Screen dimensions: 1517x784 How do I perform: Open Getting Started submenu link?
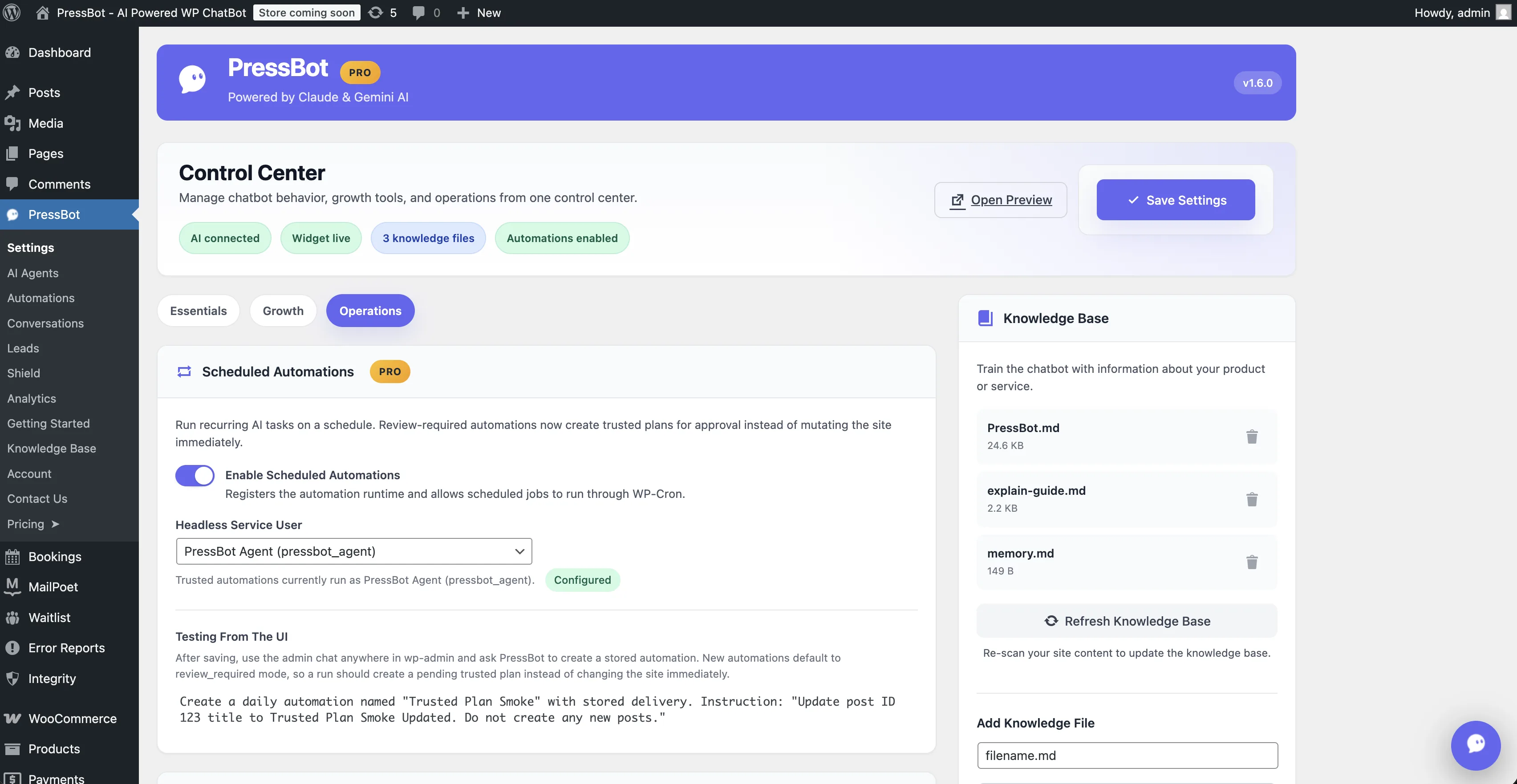(x=48, y=423)
